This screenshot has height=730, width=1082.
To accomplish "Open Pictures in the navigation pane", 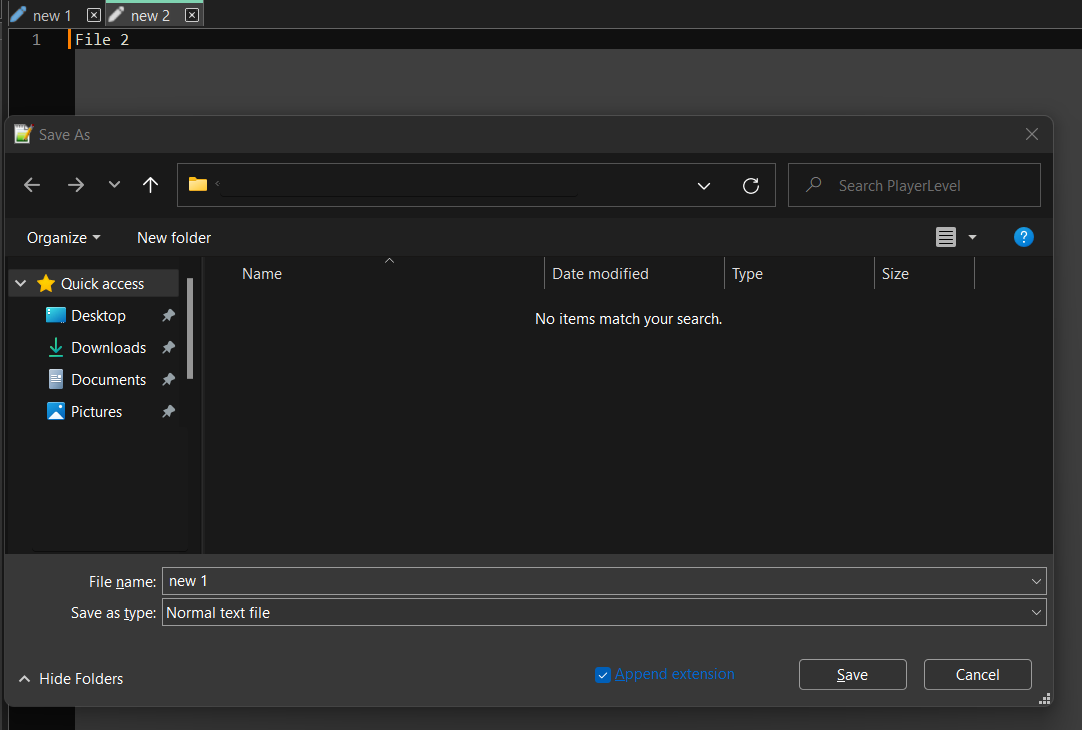I will [96, 412].
